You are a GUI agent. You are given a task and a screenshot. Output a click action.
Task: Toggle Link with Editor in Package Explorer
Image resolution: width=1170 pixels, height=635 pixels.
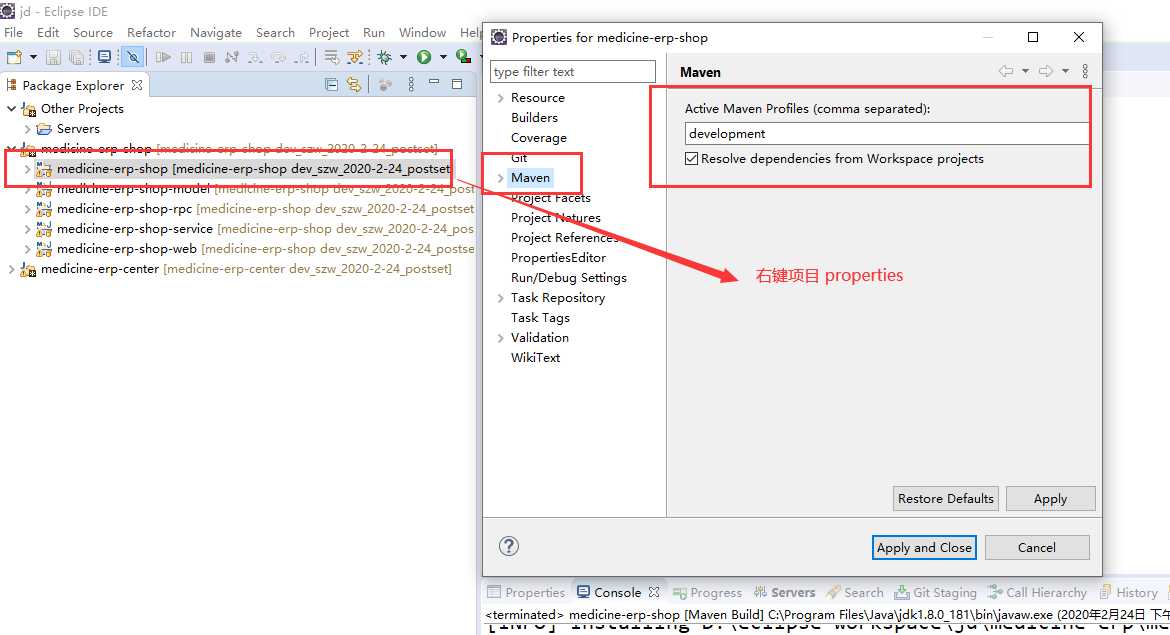(x=354, y=85)
